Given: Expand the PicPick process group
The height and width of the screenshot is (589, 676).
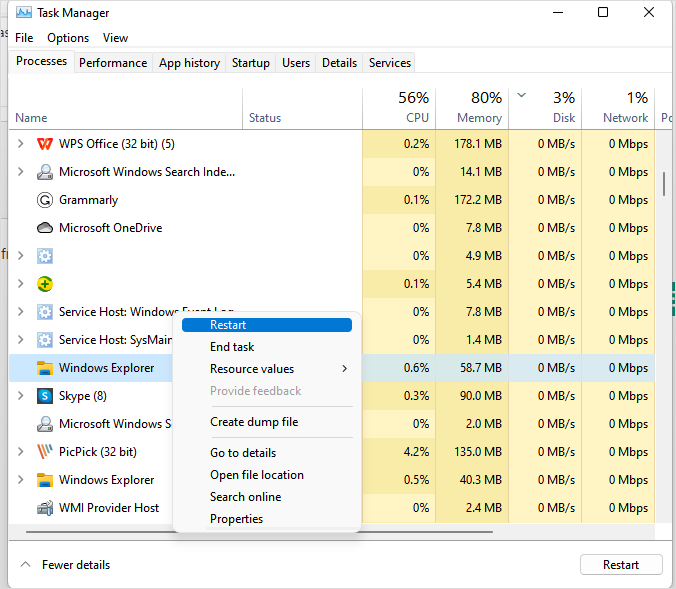Looking at the screenshot, I should 21,452.
